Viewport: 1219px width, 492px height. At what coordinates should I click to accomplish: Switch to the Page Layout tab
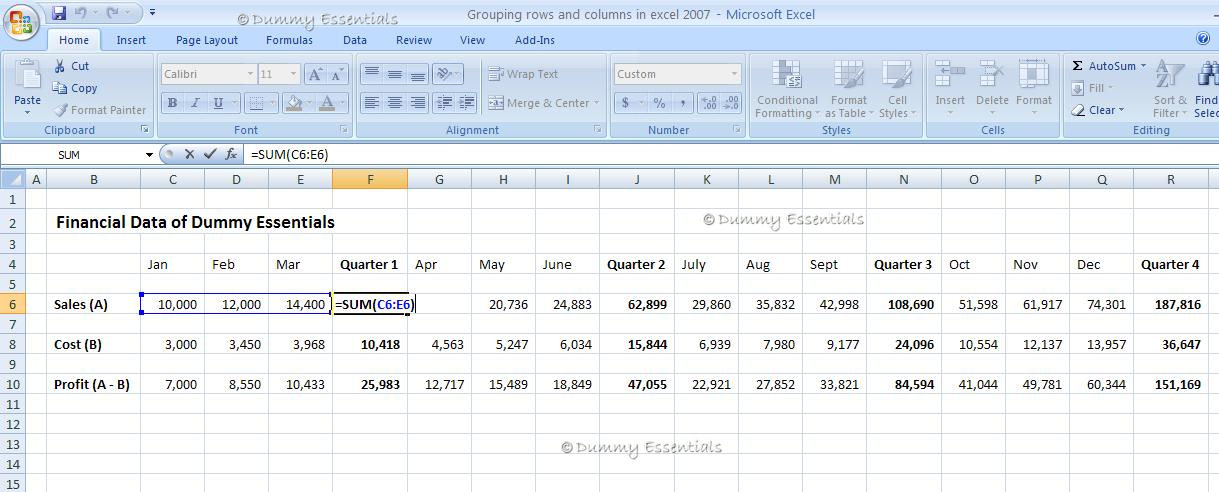tap(207, 40)
